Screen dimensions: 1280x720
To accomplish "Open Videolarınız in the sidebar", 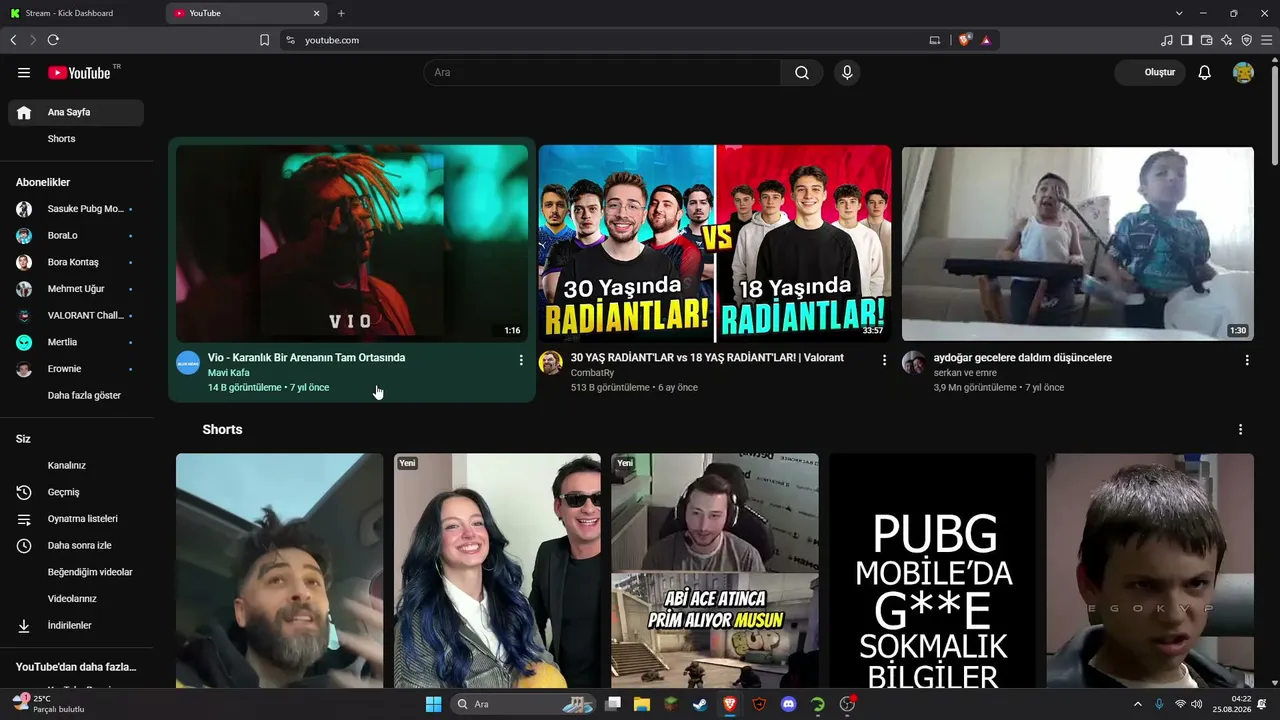I will [x=76, y=599].
